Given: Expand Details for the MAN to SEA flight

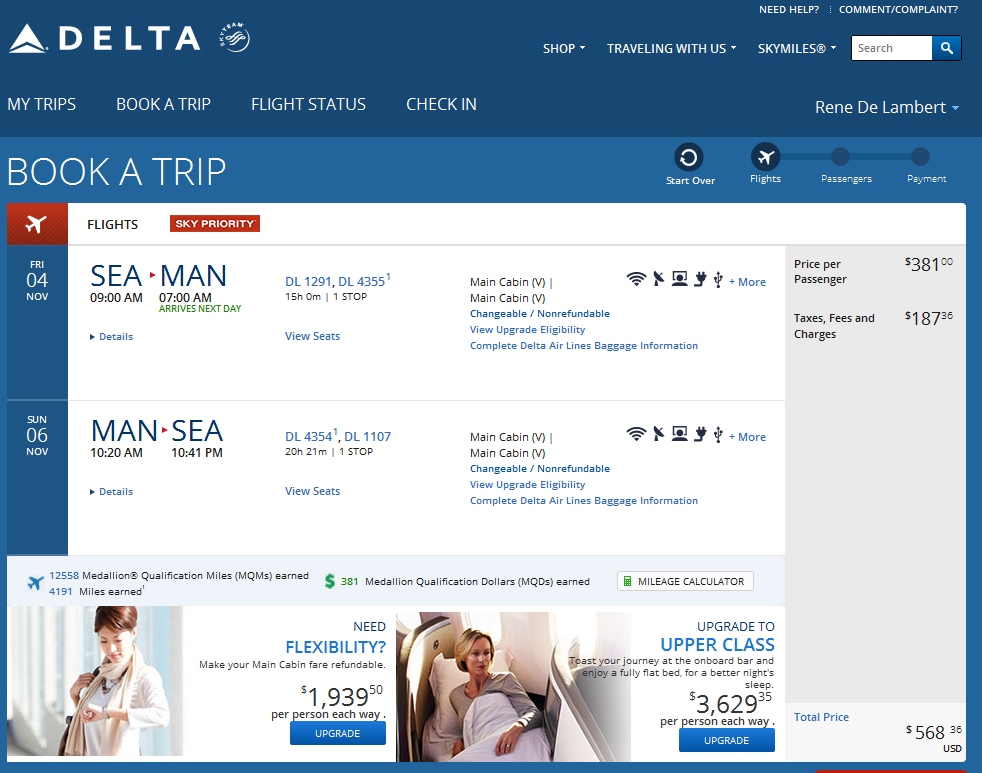Looking at the screenshot, I should tap(111, 492).
